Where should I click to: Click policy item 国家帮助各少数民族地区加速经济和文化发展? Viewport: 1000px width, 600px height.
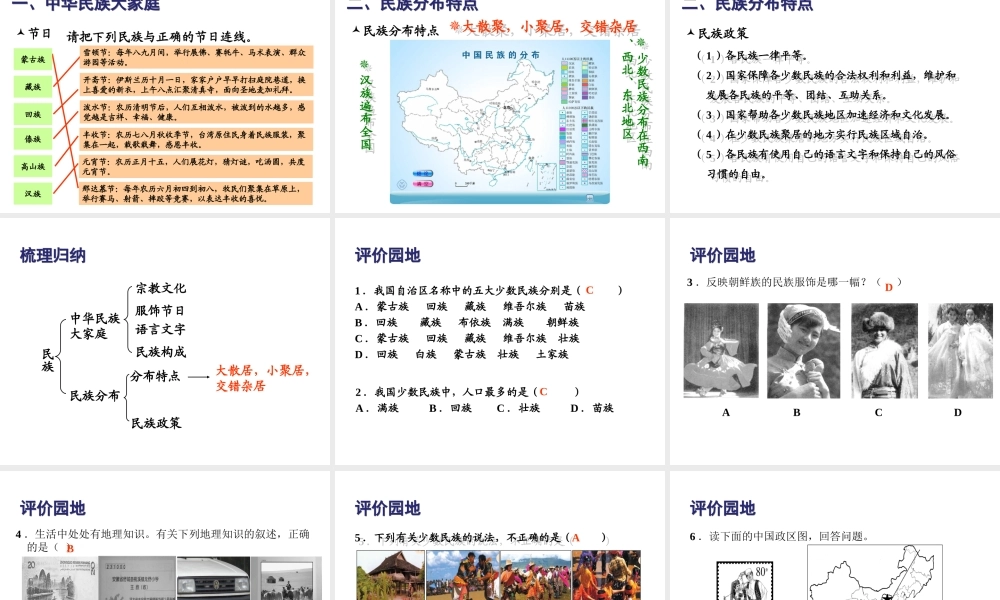pos(825,115)
